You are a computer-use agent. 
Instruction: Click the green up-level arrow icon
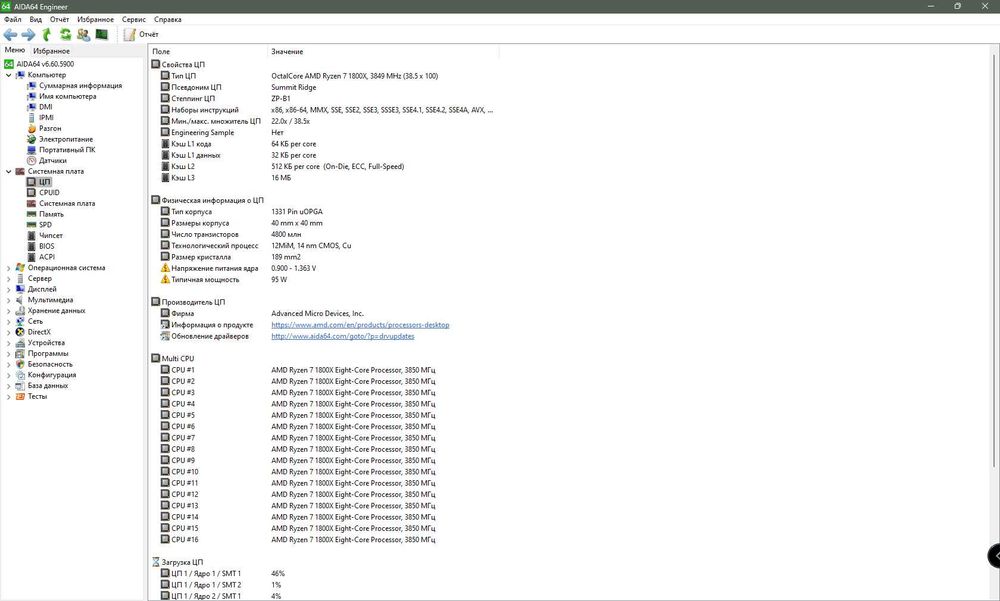(47, 34)
